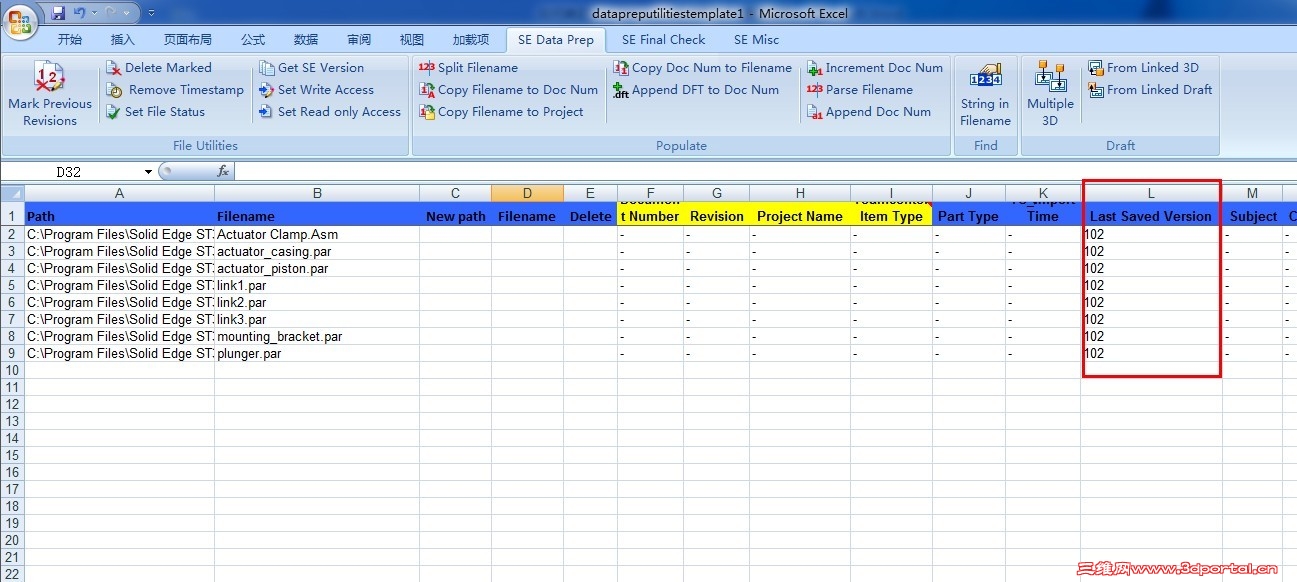Click Copy Doc Num to Filename
The height and width of the screenshot is (582, 1297).
[702, 68]
